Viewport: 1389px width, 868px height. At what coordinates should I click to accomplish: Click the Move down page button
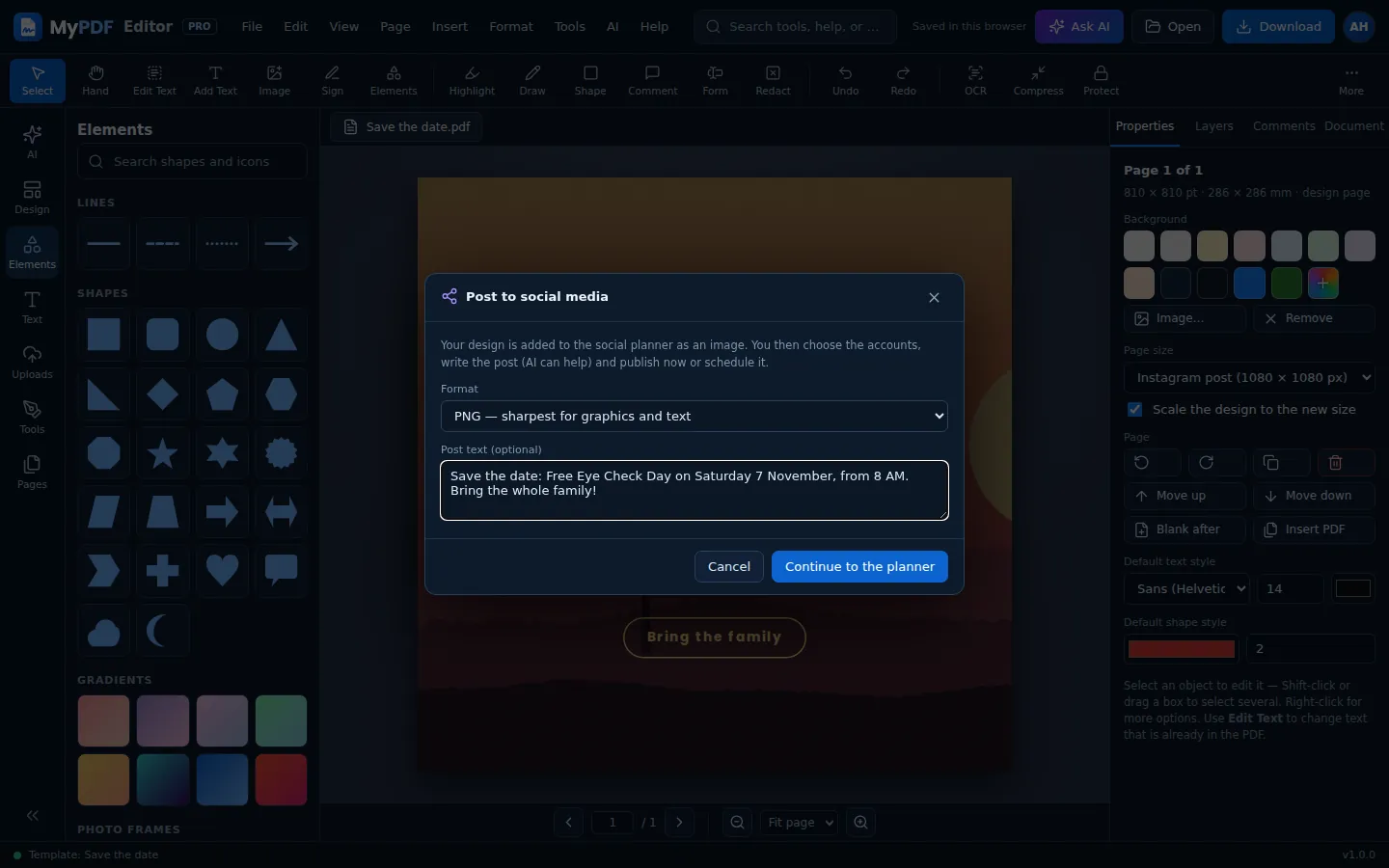[1314, 496]
